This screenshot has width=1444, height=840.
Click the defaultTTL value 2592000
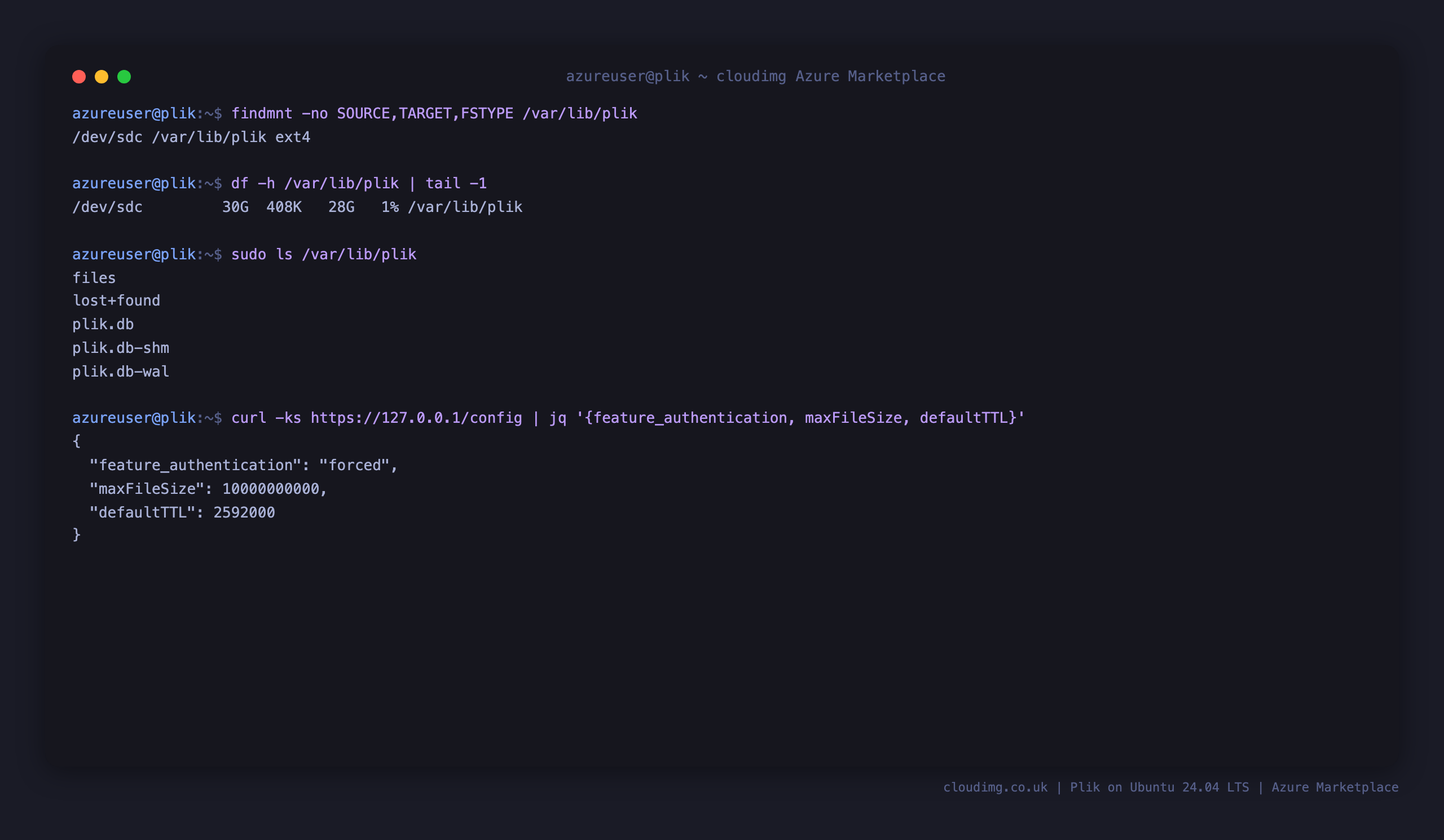pos(244,512)
